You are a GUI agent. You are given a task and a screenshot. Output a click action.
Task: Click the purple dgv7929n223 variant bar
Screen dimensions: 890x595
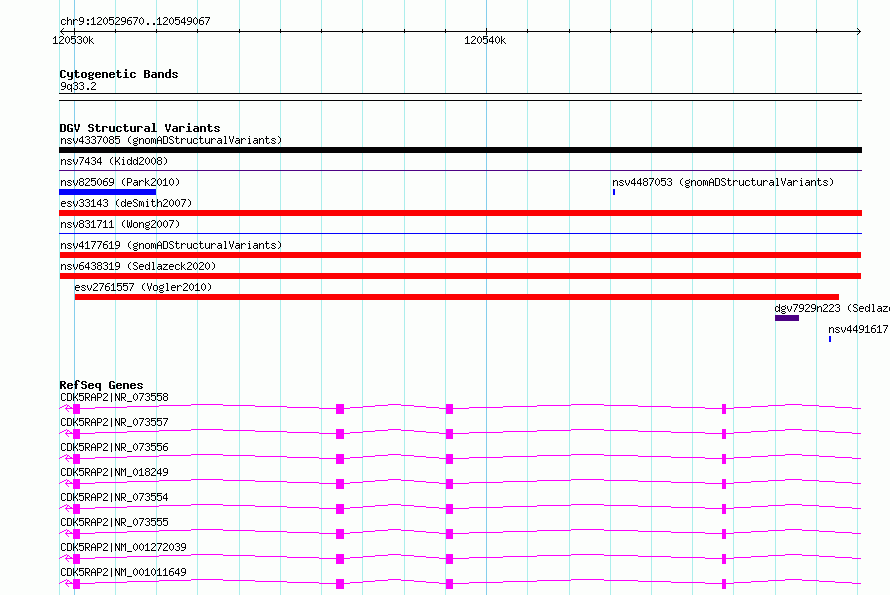coord(787,318)
